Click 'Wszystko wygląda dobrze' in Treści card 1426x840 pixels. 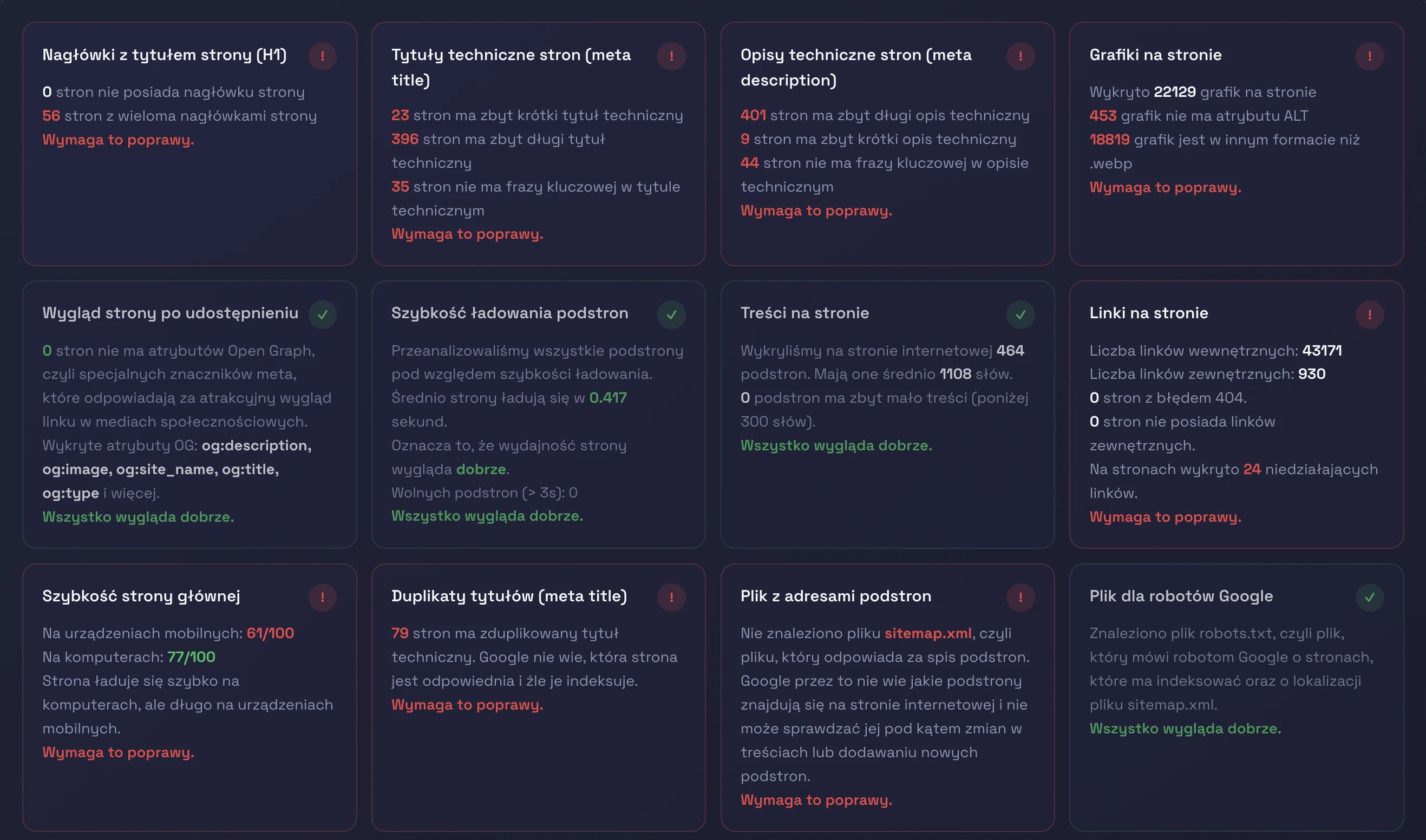(x=835, y=445)
